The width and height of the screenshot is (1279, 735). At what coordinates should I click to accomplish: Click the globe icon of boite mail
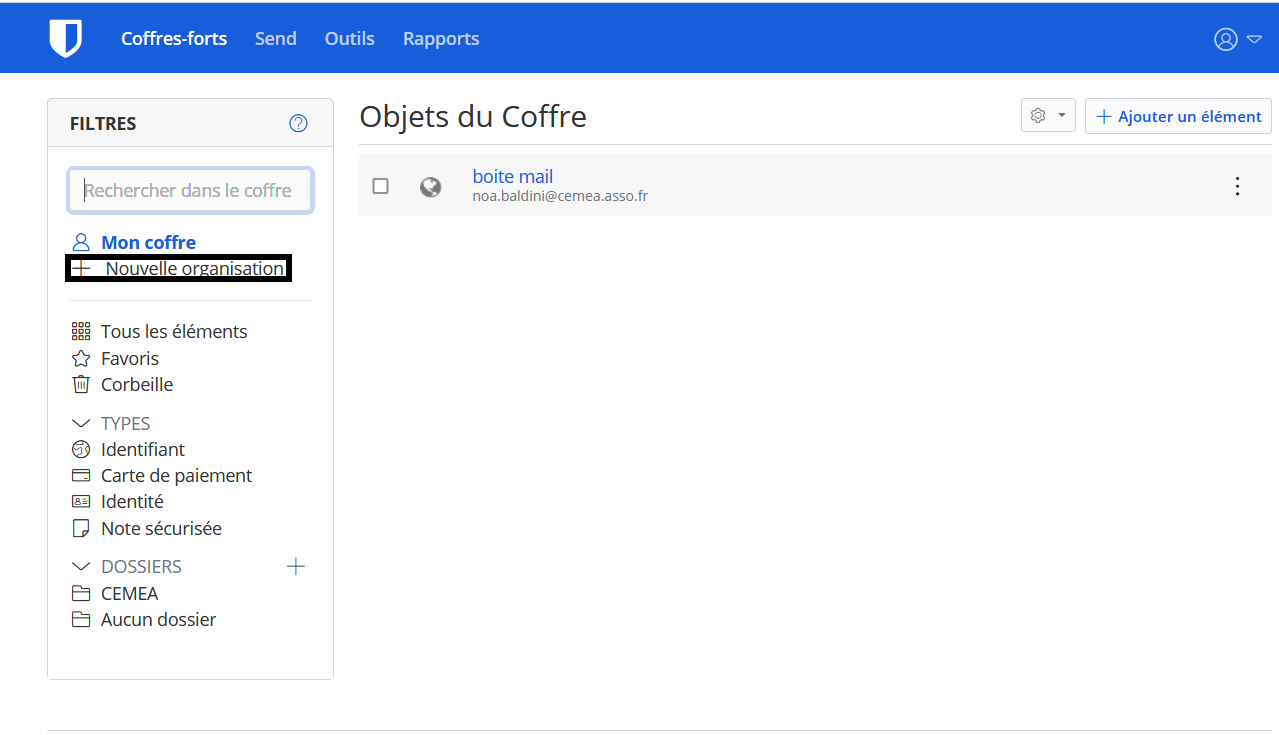(430, 187)
